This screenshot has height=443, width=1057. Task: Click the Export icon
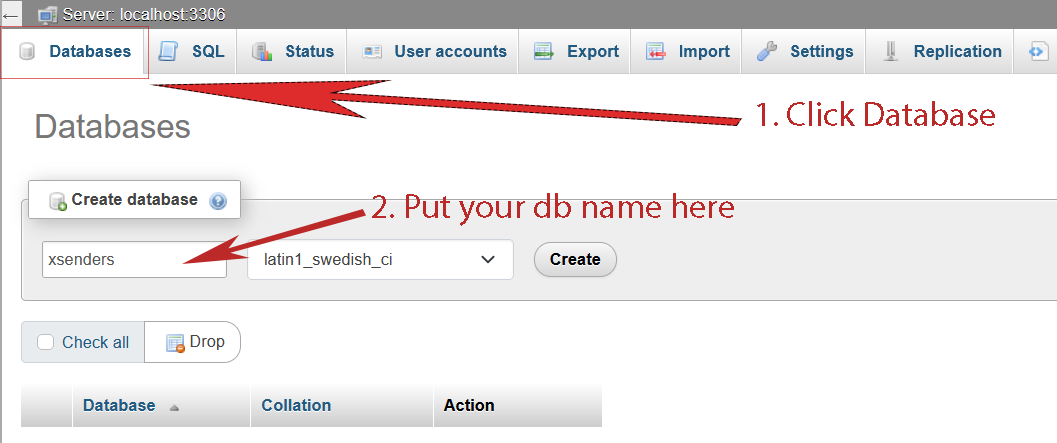[x=544, y=52]
